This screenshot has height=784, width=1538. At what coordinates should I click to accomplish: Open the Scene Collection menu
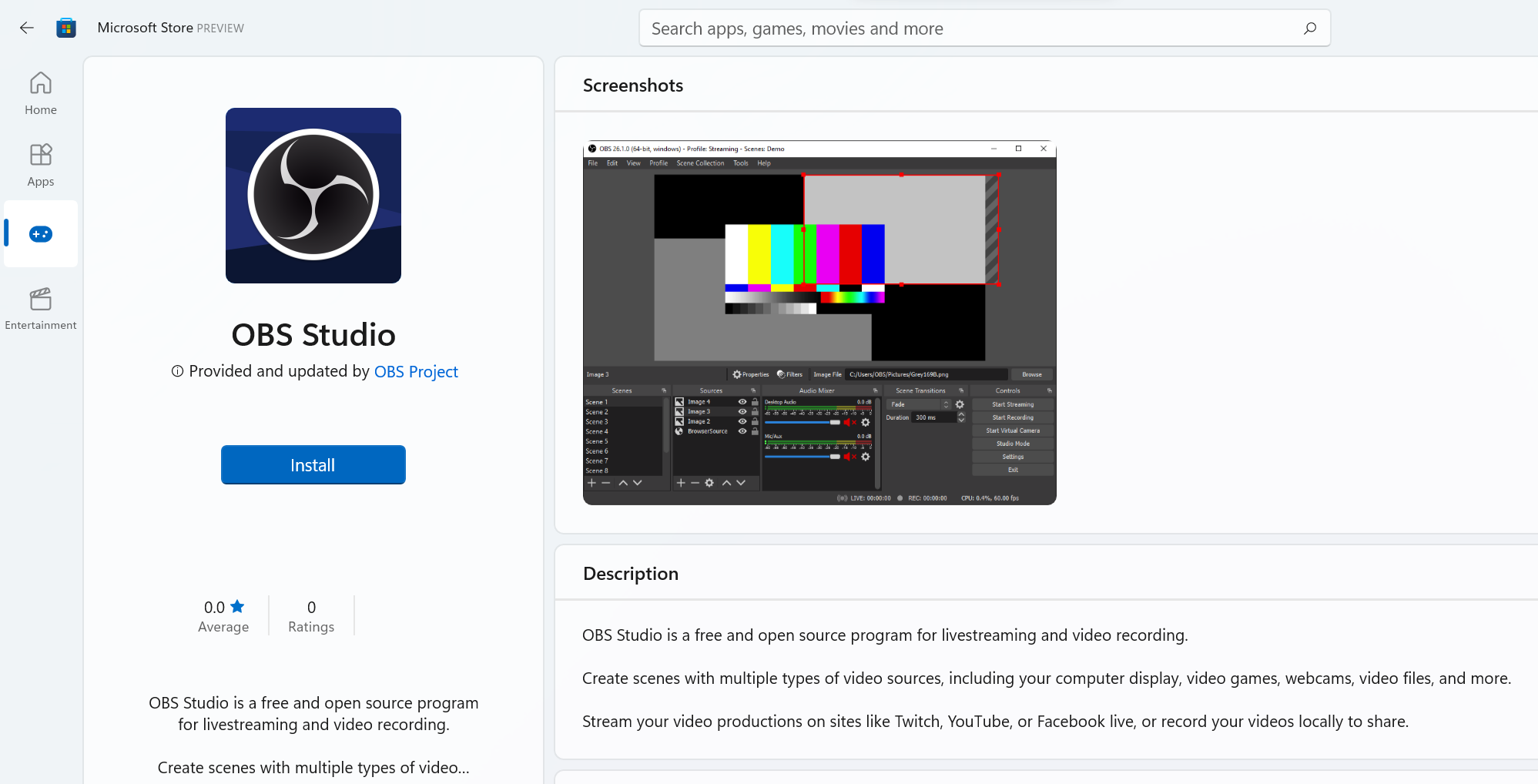(x=700, y=162)
